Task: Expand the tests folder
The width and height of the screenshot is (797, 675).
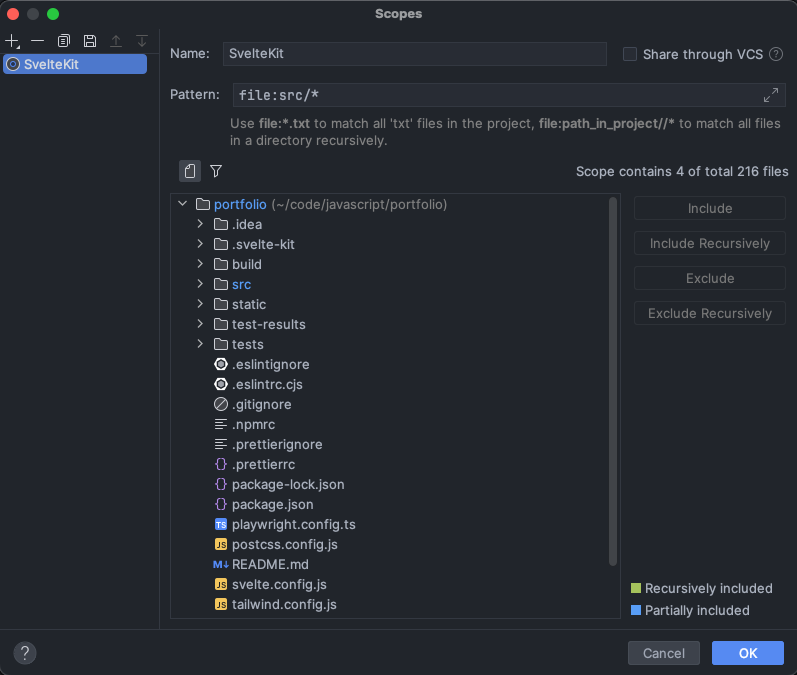Action: [200, 344]
